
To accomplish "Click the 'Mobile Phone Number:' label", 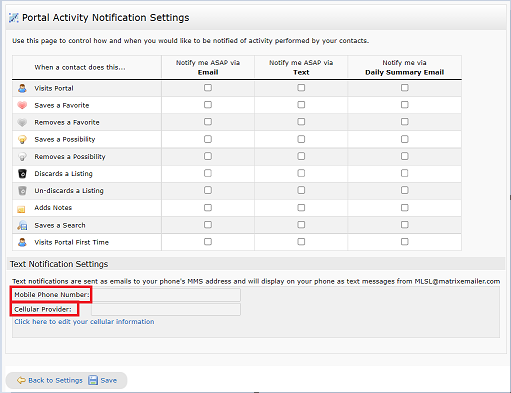I will pyautogui.click(x=52, y=295).
